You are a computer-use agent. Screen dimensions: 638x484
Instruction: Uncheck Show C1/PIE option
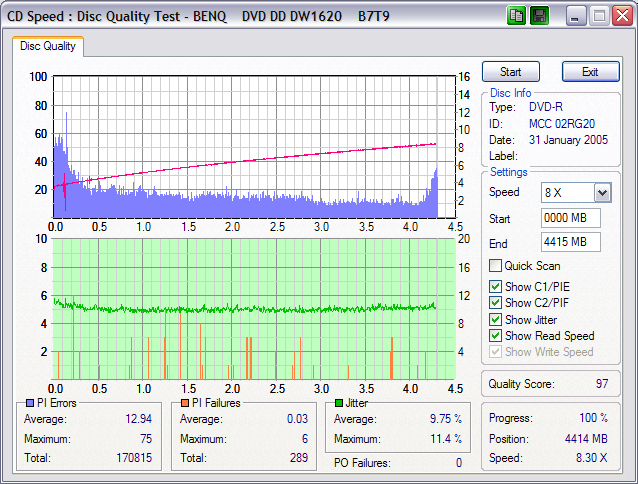pos(495,287)
